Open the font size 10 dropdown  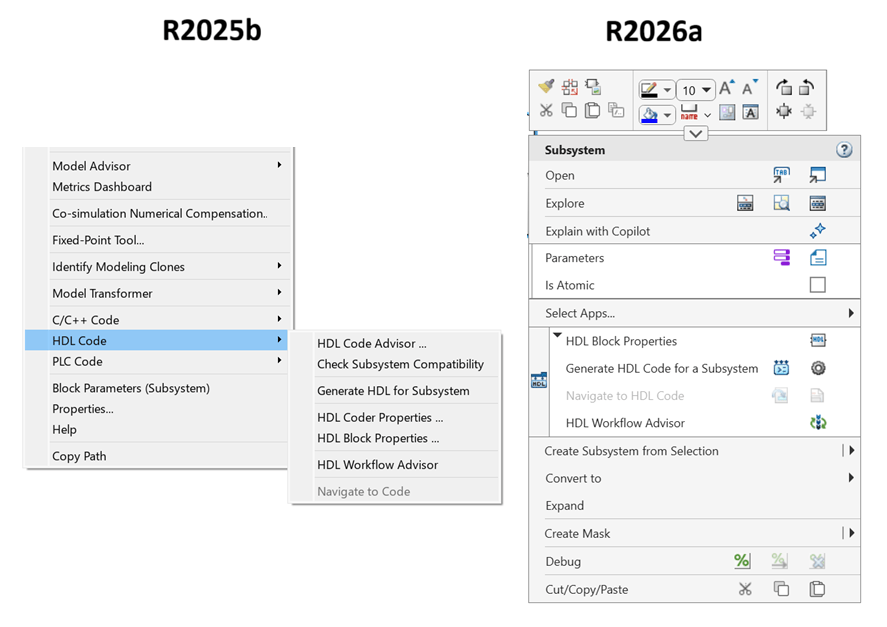click(707, 90)
